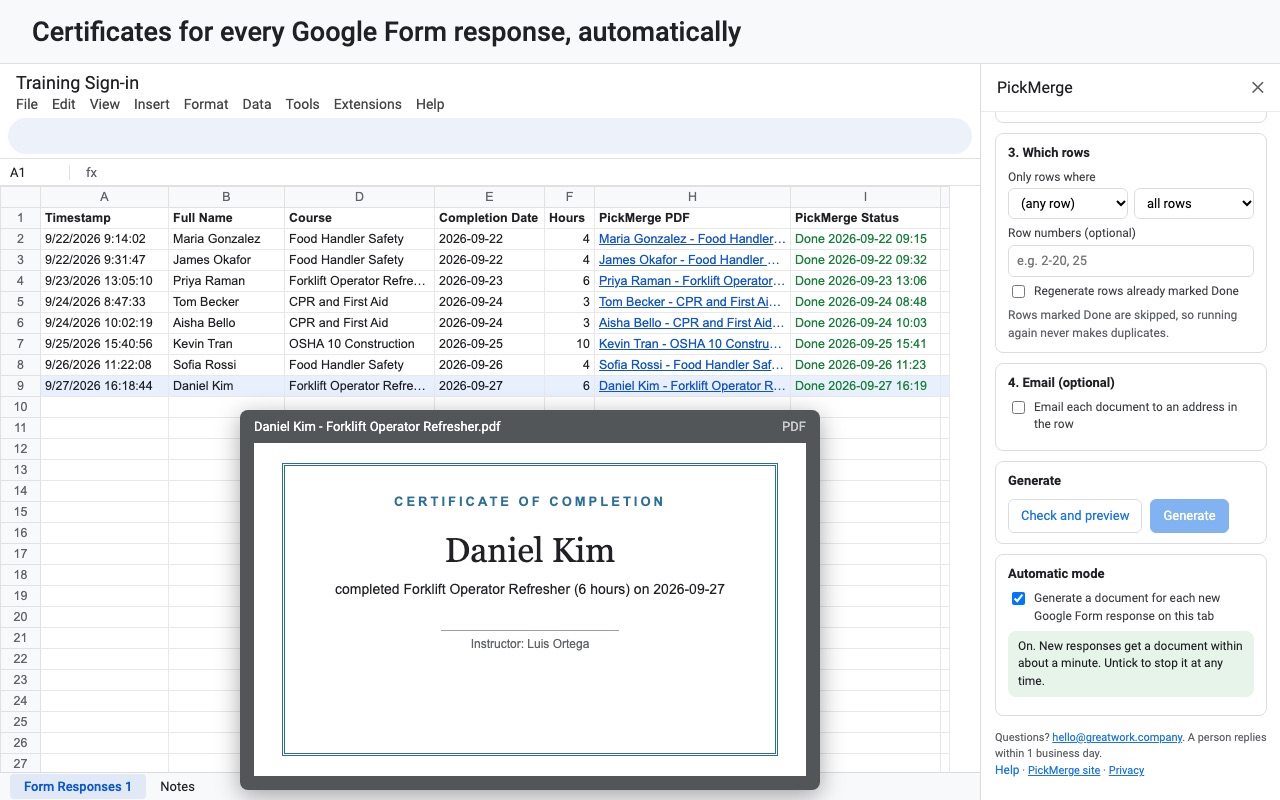This screenshot has height=800, width=1280.
Task: Open the Privacy link
Action: [x=1126, y=770]
